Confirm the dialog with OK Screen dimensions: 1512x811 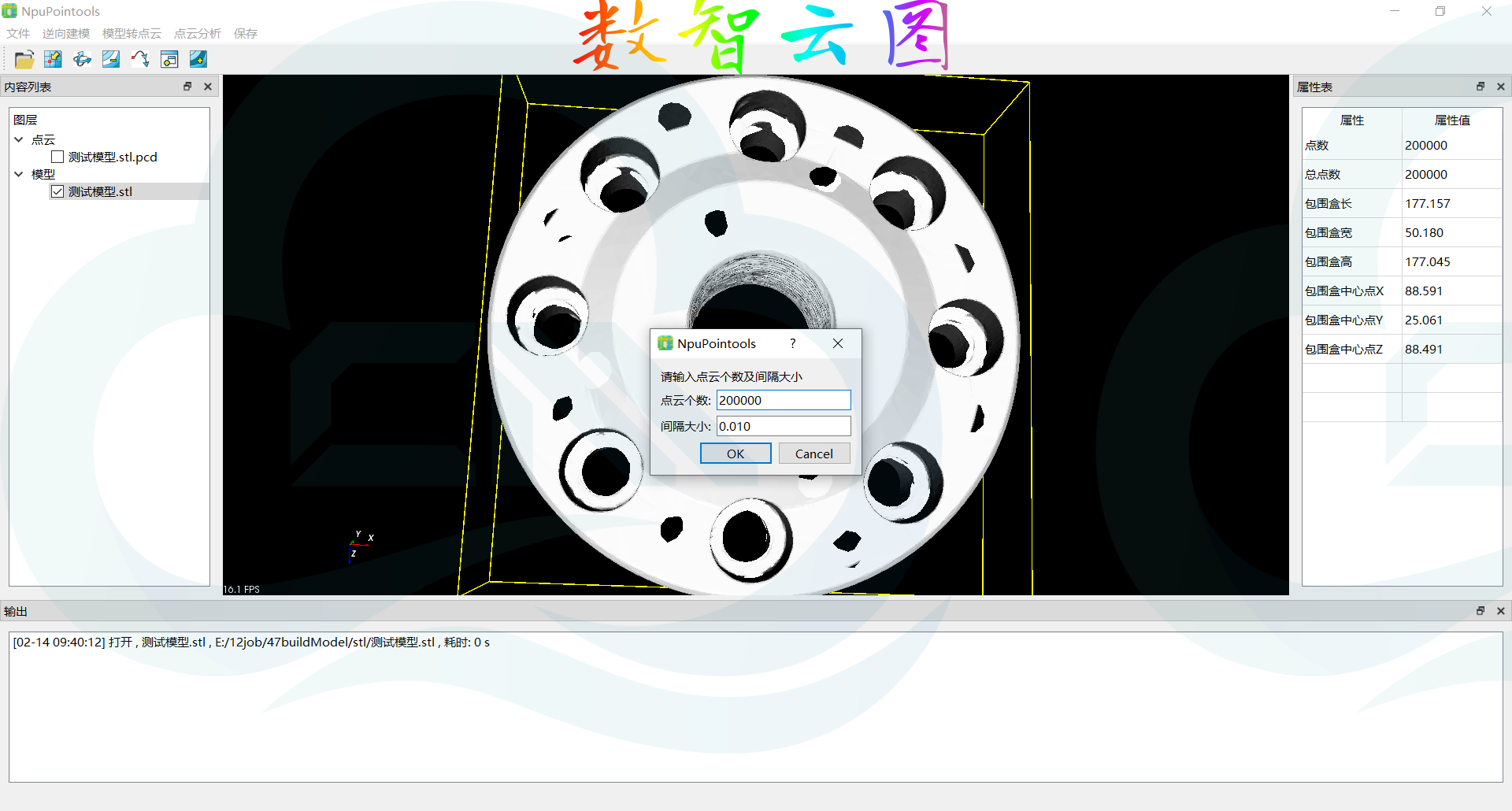point(735,454)
